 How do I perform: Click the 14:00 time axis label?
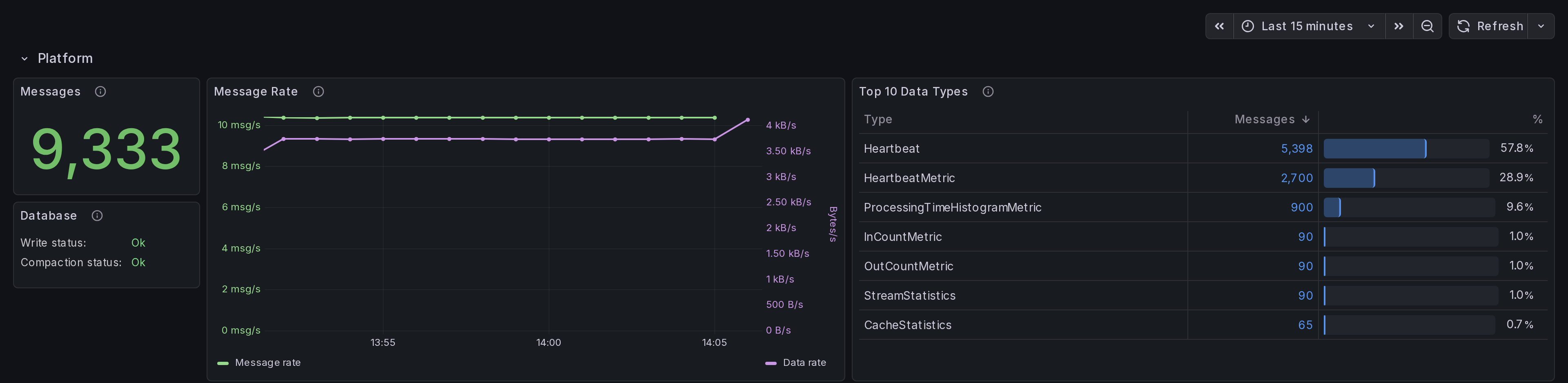pos(548,343)
